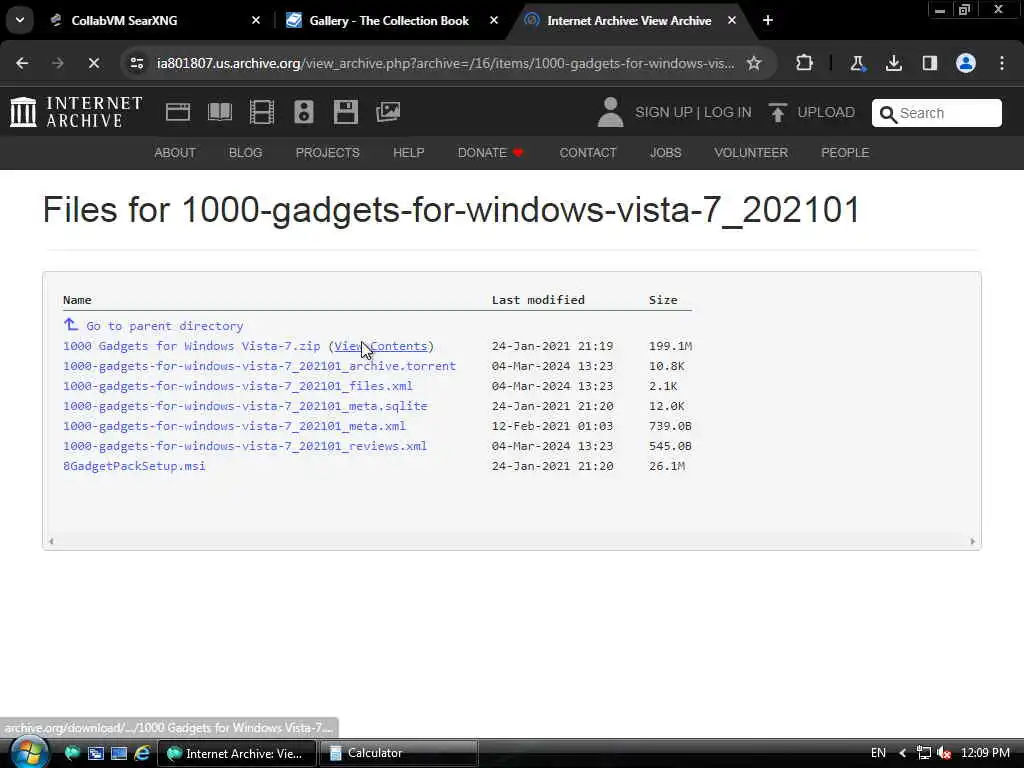This screenshot has height=768, width=1024.
Task: Open the Windows Start orb
Action: pos(29,752)
